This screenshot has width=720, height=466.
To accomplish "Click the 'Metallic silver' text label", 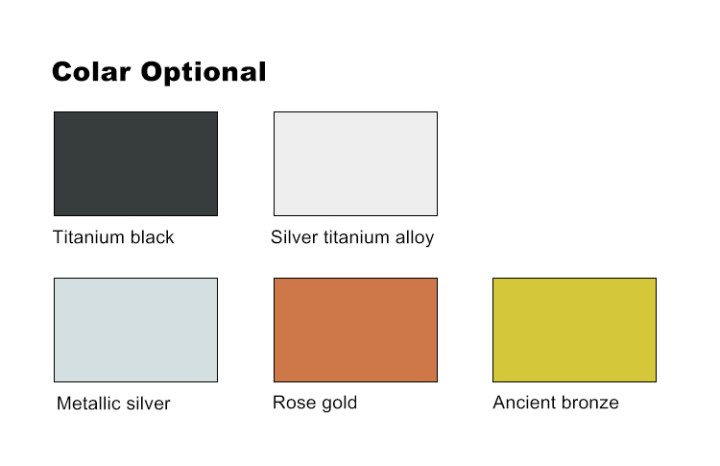I will (x=113, y=404).
